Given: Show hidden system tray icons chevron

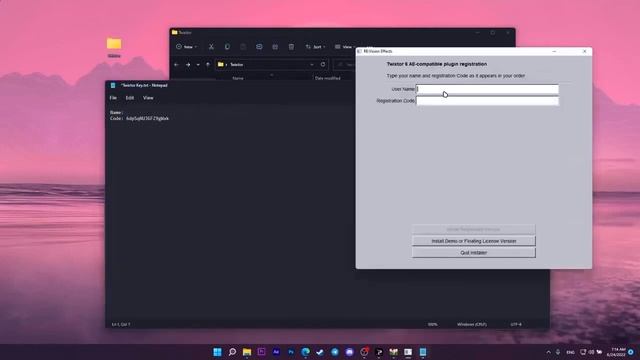Looking at the screenshot, I should coord(548,352).
